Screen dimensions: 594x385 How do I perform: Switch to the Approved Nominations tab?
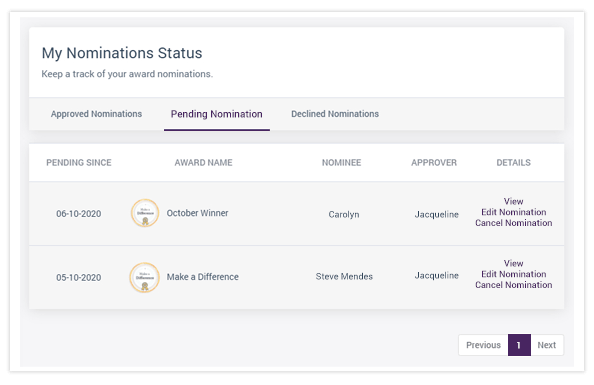pyautogui.click(x=96, y=114)
